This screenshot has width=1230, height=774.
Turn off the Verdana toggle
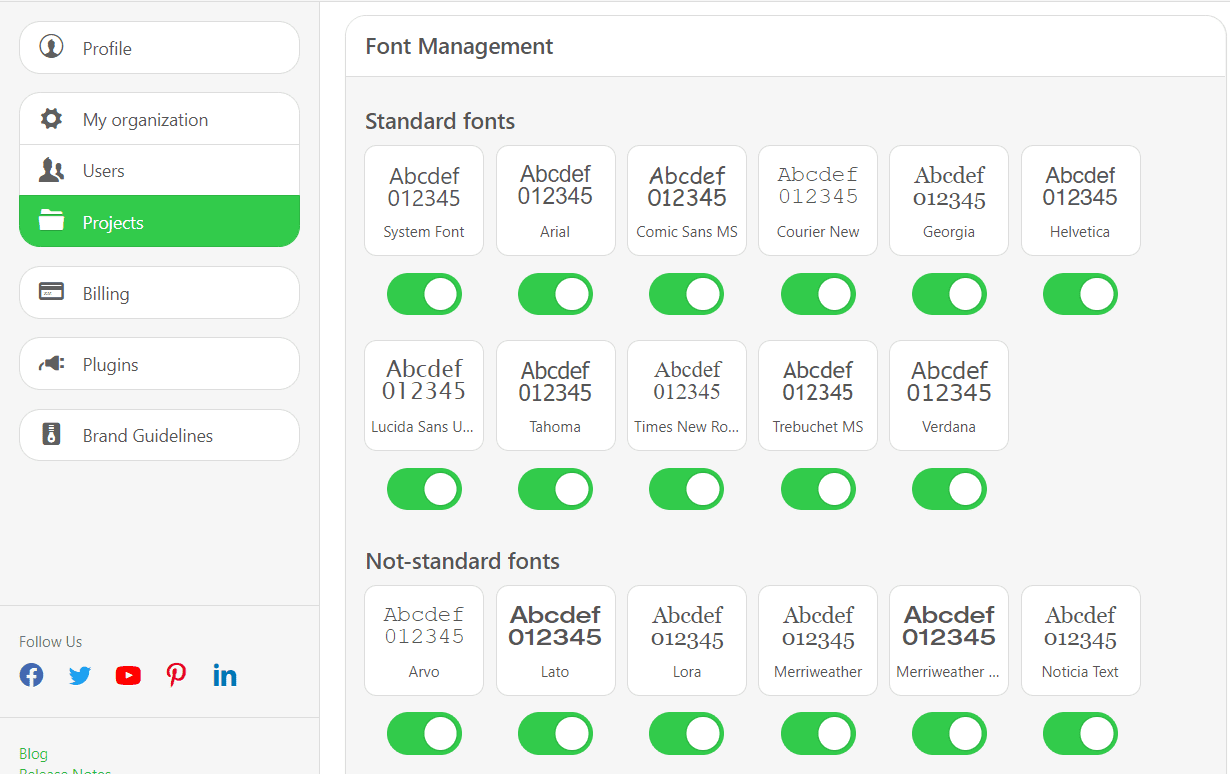(949, 489)
